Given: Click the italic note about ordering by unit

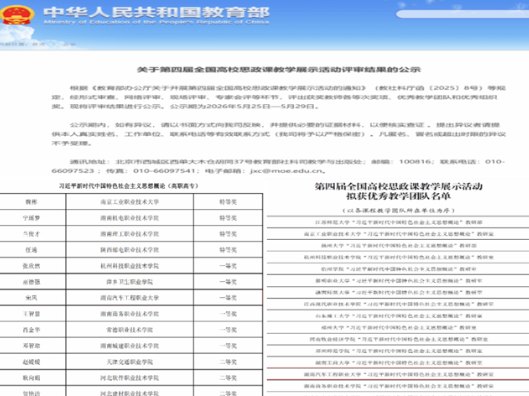Looking at the screenshot, I should click(x=398, y=210).
